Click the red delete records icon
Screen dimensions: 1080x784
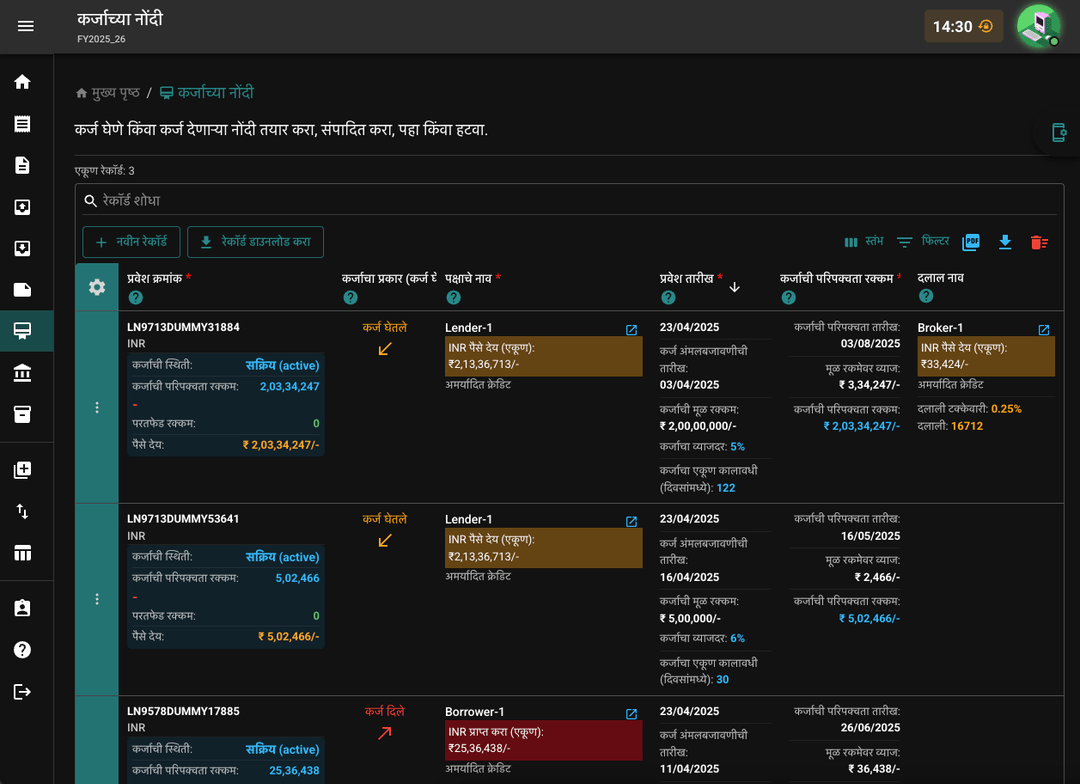[x=1039, y=242]
